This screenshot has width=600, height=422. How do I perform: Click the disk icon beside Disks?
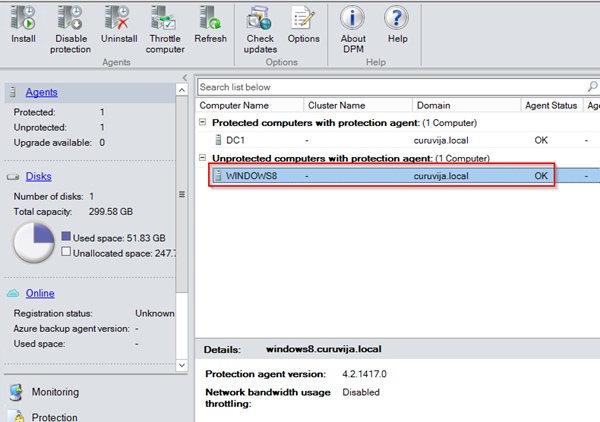(13, 177)
